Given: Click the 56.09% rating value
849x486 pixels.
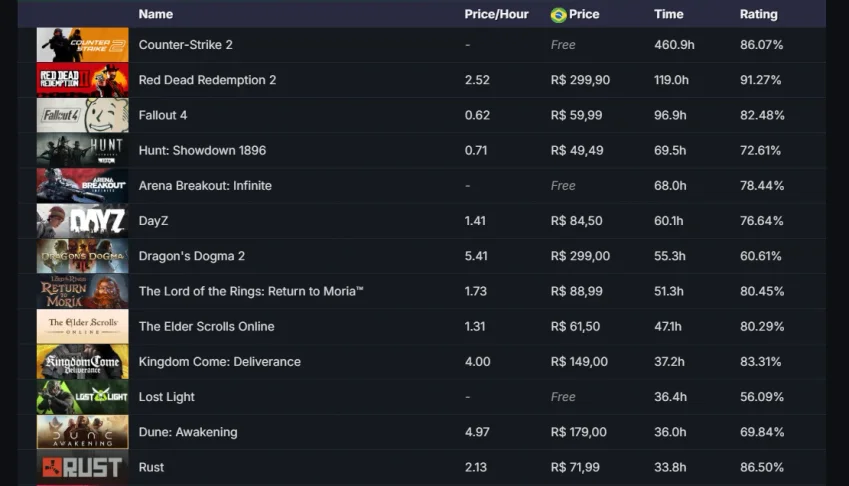Looking at the screenshot, I should coord(762,397).
